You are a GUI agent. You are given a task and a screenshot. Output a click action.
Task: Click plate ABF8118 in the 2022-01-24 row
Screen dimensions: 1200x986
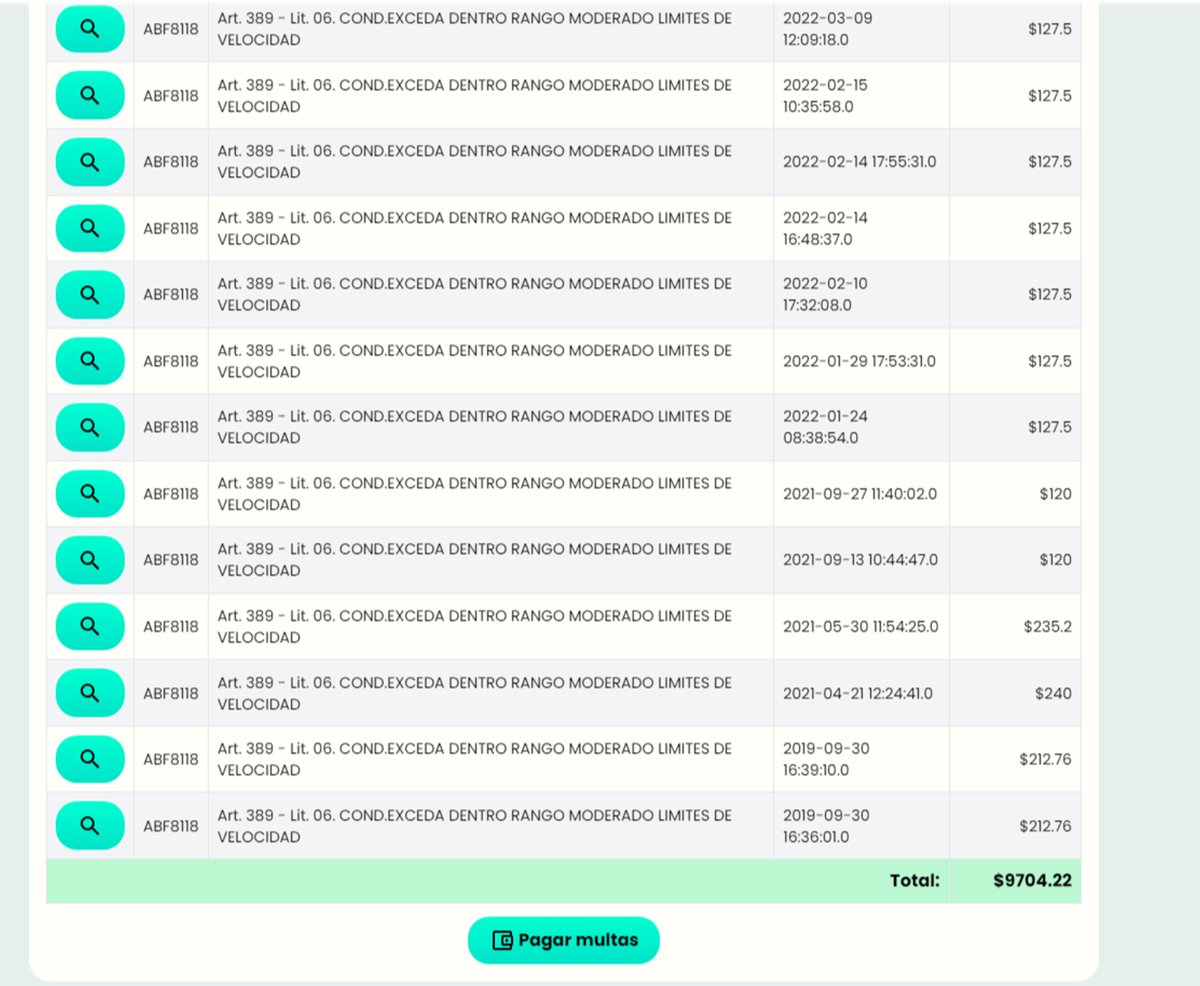coord(171,427)
